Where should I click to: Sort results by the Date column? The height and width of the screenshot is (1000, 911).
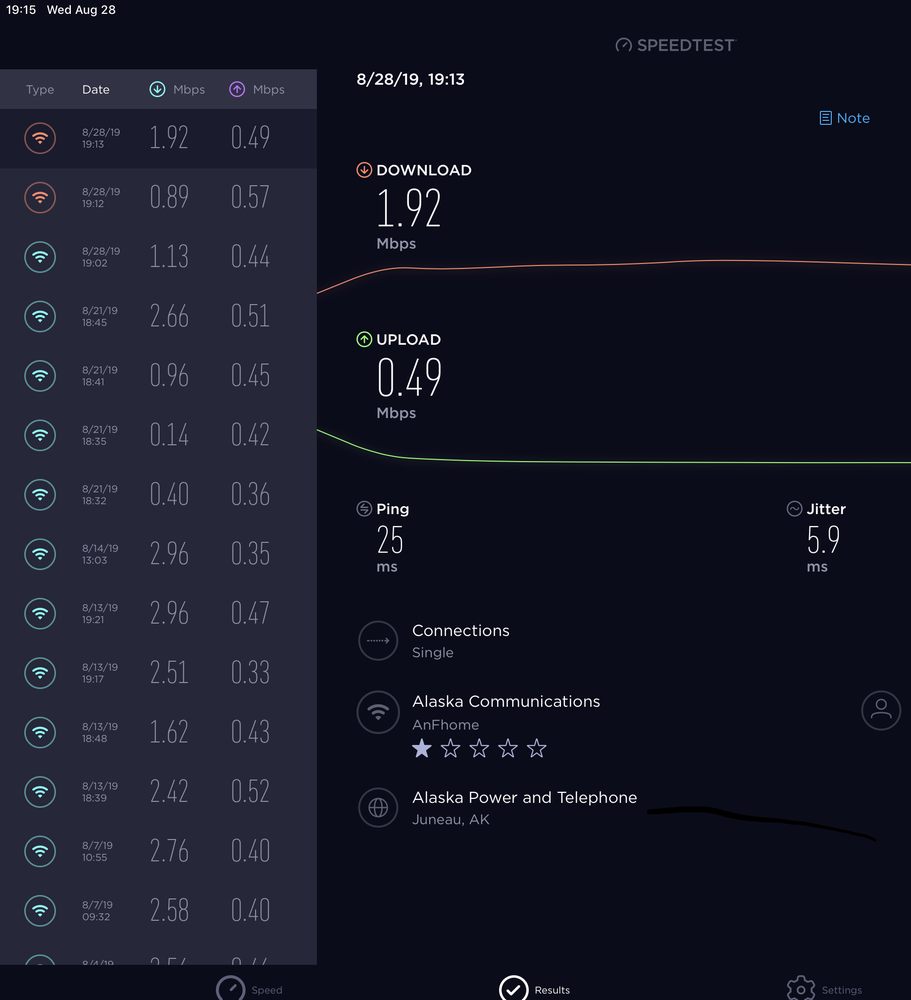96,89
